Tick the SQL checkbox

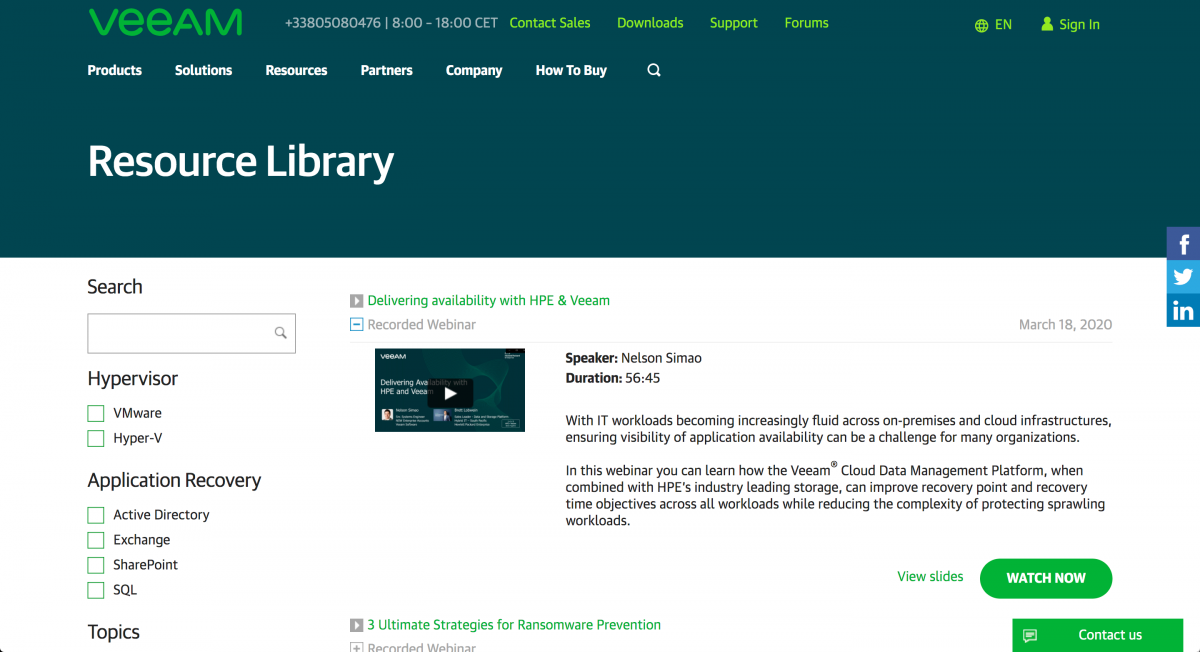pyautogui.click(x=96, y=590)
